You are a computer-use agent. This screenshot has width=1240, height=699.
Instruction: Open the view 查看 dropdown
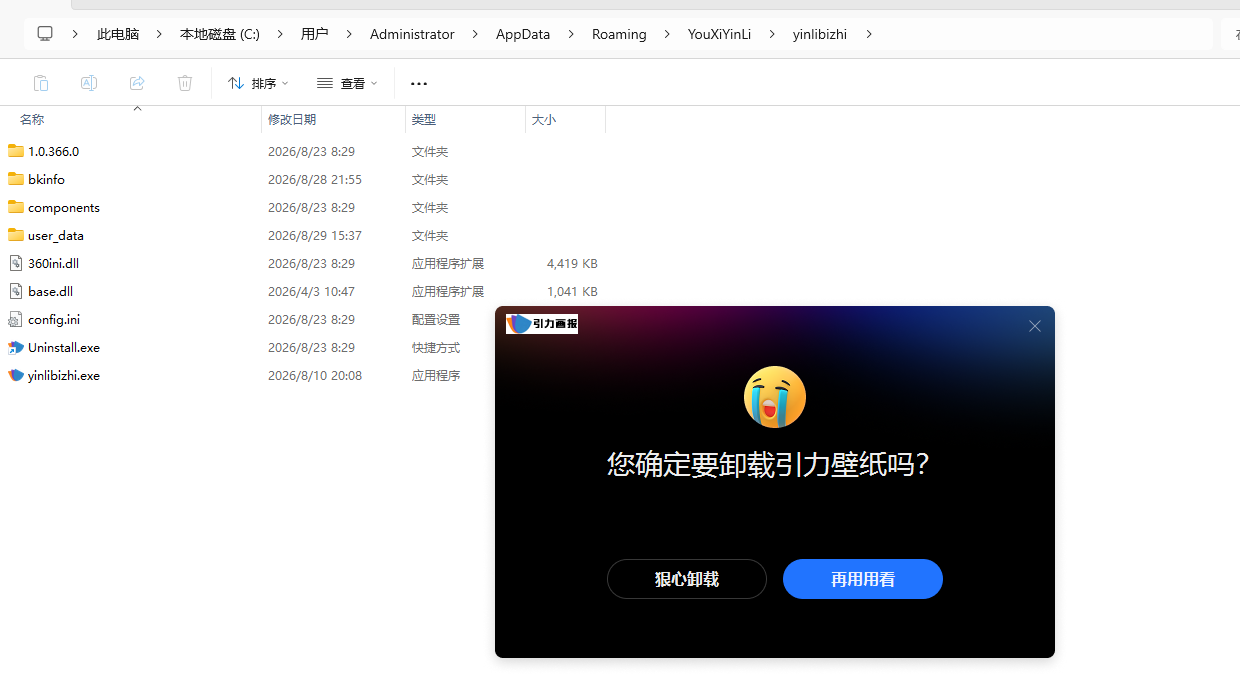(x=347, y=83)
